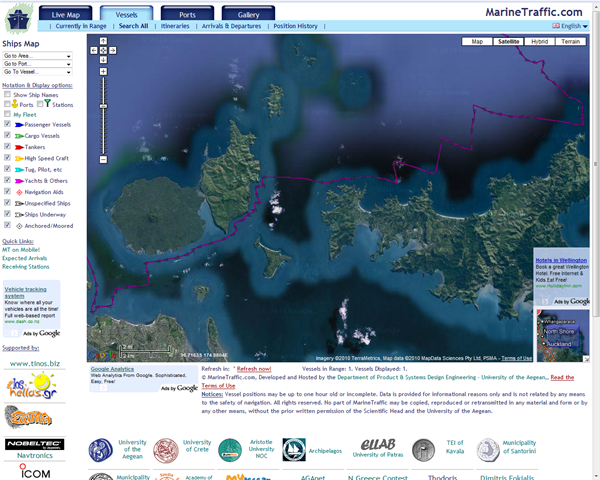Open the Archipelagos sailboat logo
Screen dimensions: 600x480
pos(294,450)
